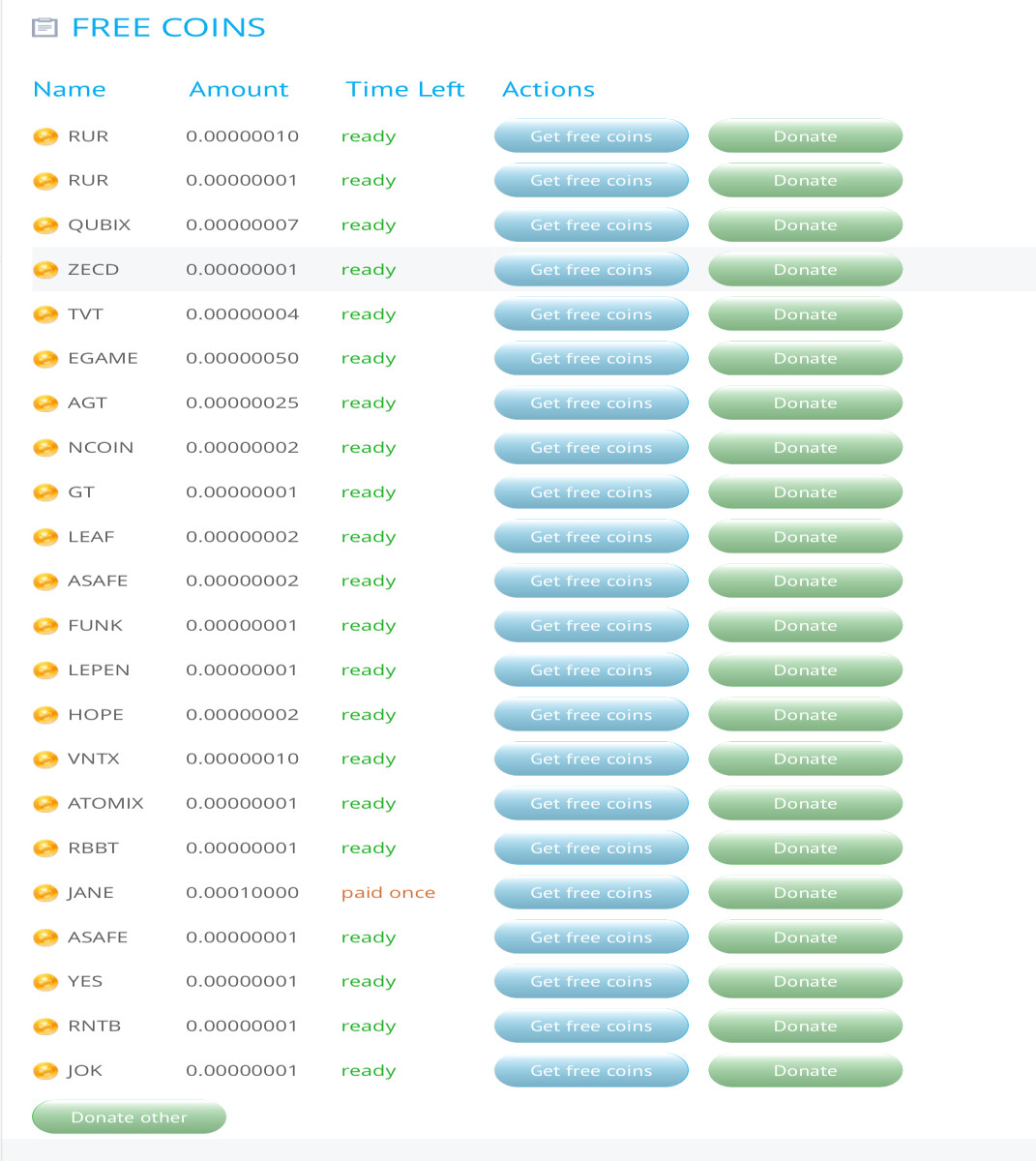Click the coin icon next to ZECD

(45, 270)
